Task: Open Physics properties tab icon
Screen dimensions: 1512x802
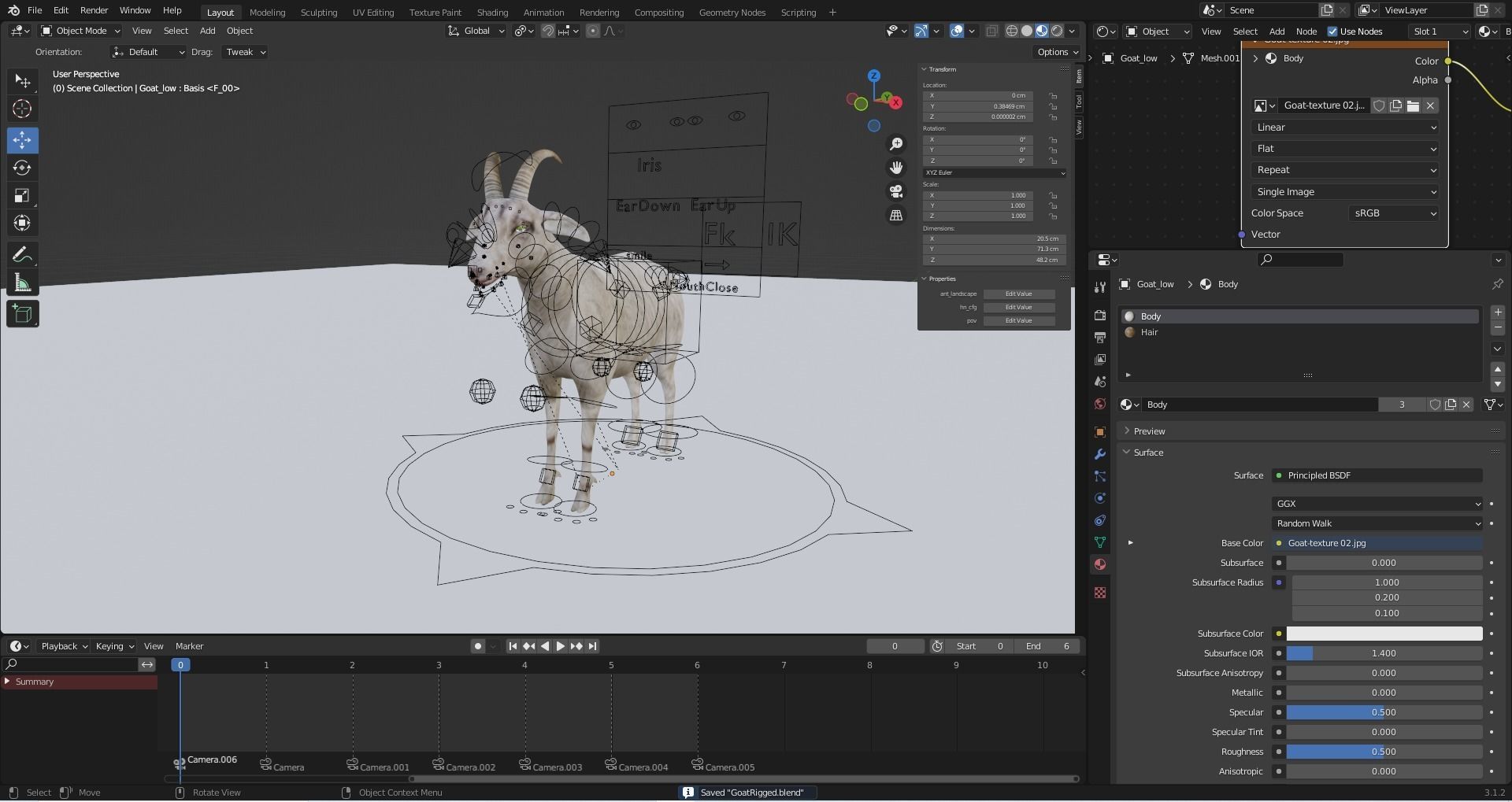Action: (1100, 498)
